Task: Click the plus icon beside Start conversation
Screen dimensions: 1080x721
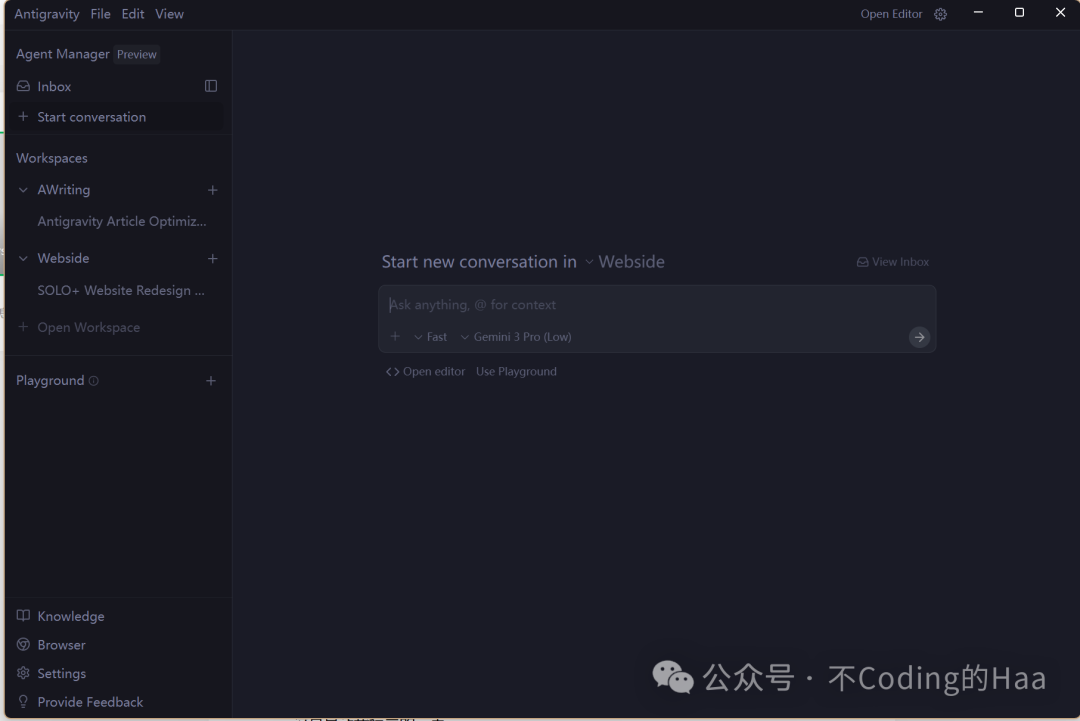Action: point(23,116)
